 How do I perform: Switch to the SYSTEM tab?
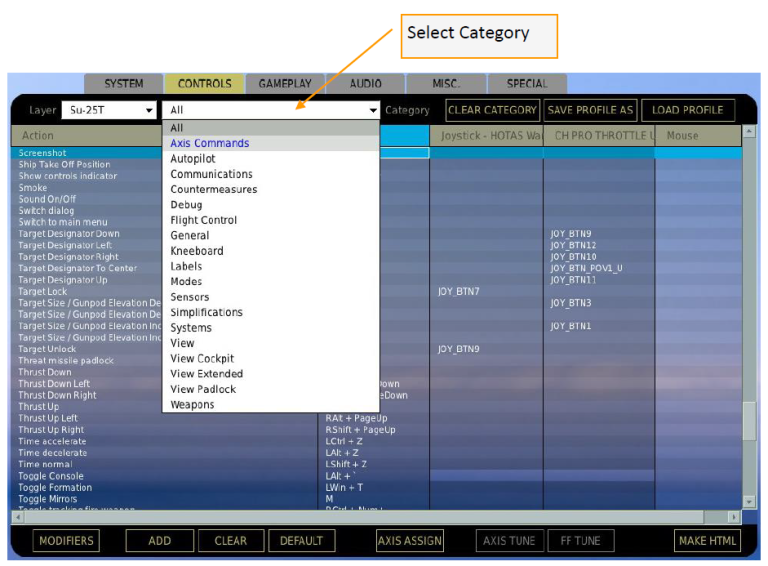tap(124, 84)
